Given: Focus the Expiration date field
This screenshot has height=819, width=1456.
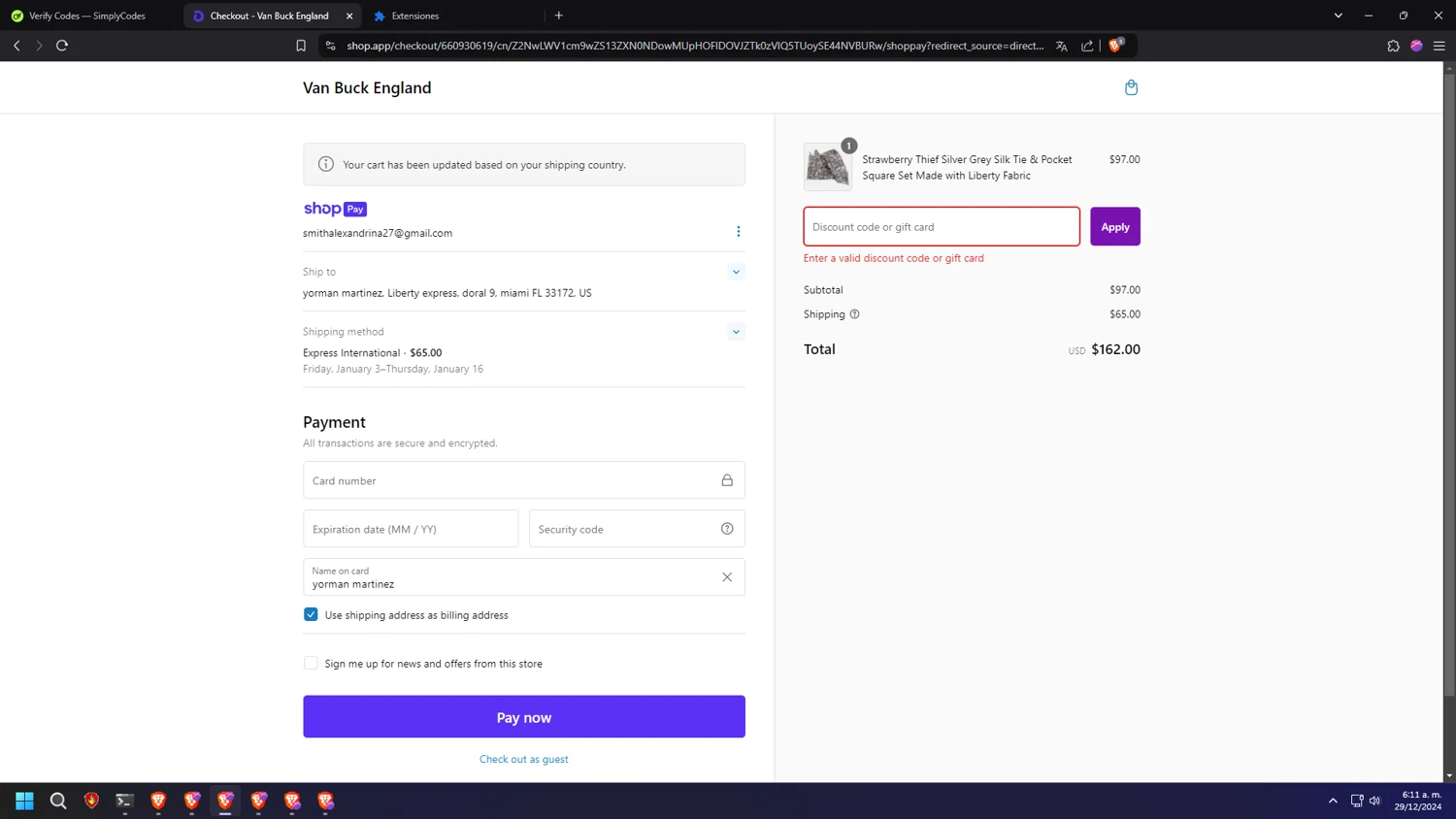Looking at the screenshot, I should point(411,529).
